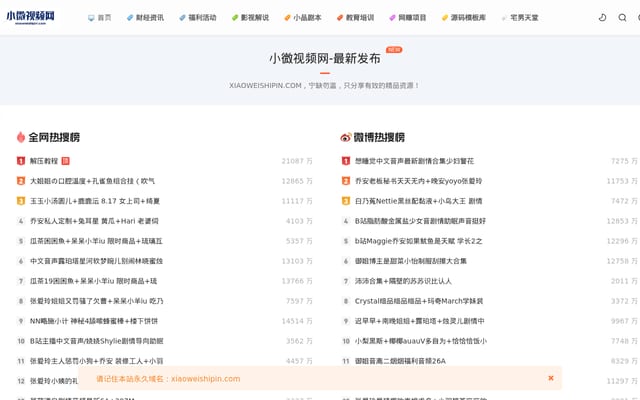This screenshot has width=640, height=400.
Task: Open the rank 10 entry mentioning Shylie
Action: click(96, 341)
